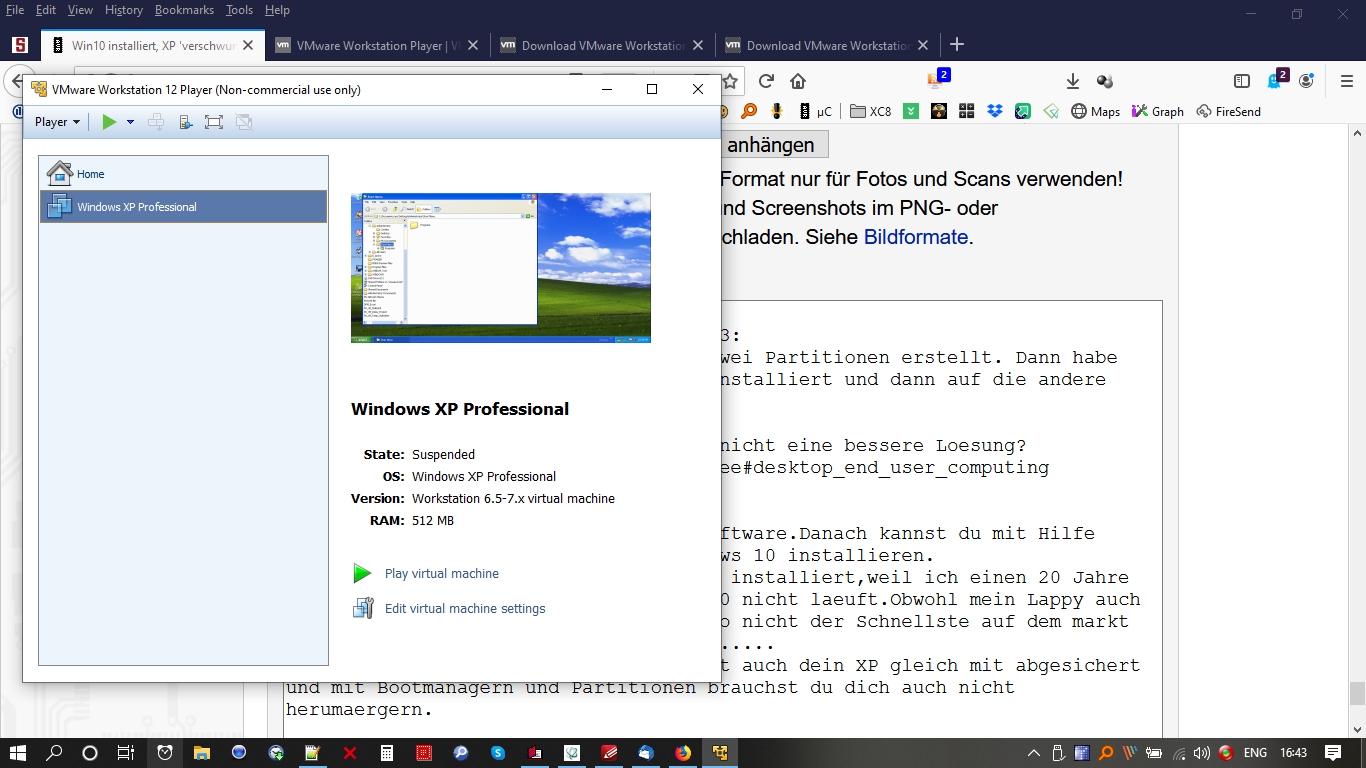This screenshot has height=768, width=1366.
Task: Open Task View on the taskbar
Action: pos(126,753)
